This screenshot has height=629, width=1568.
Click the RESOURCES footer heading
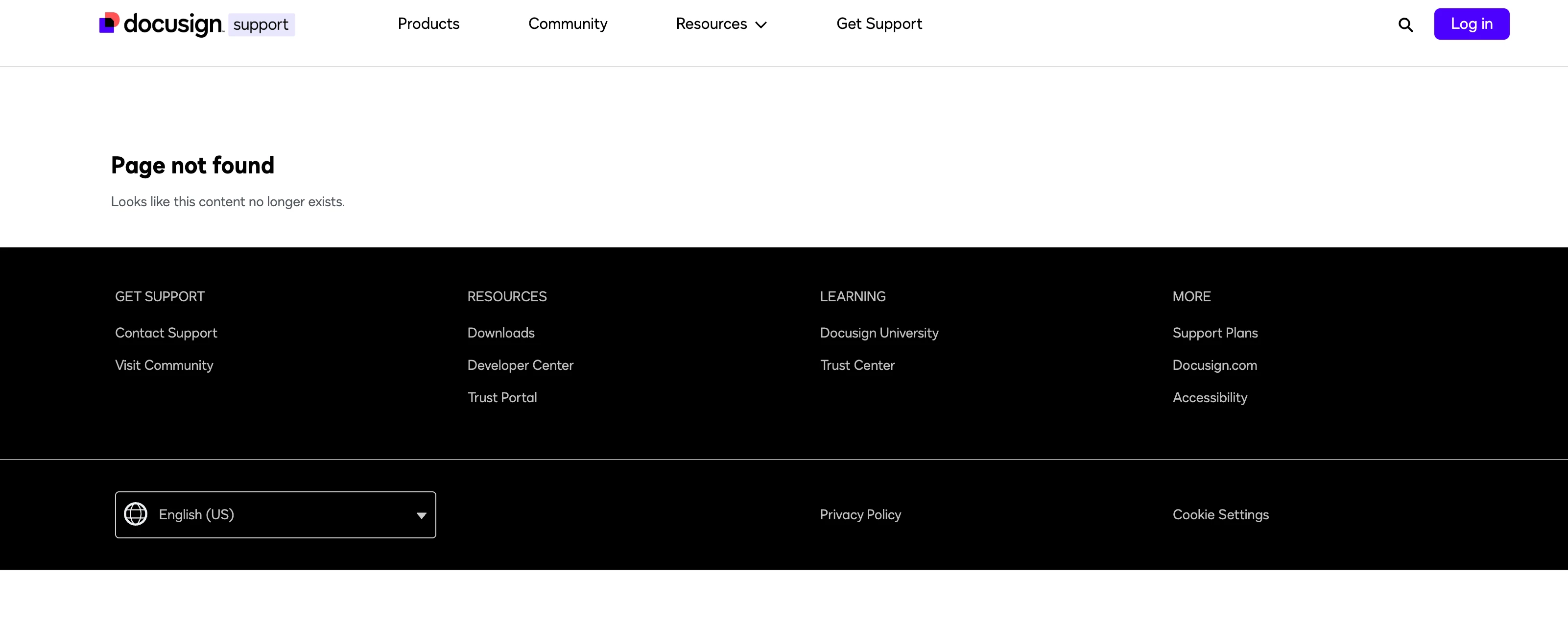click(x=507, y=296)
